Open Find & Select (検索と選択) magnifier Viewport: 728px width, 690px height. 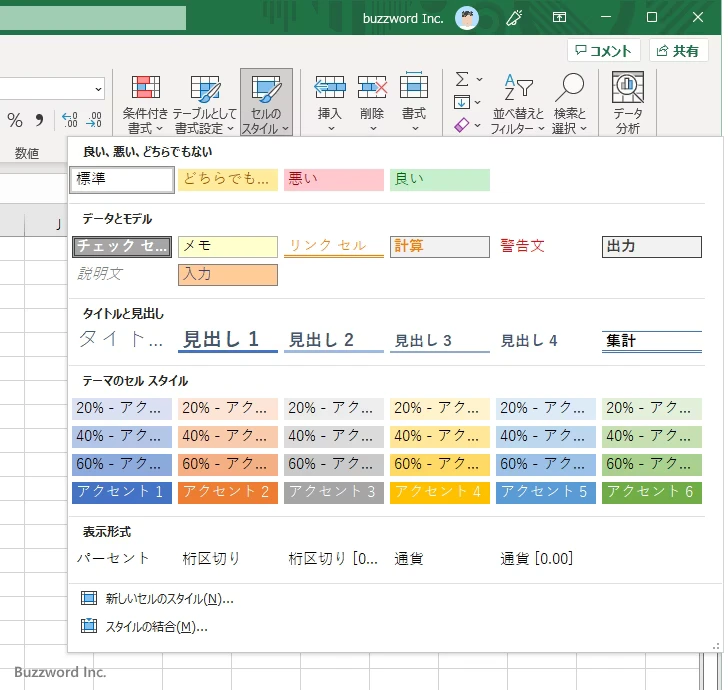(569, 104)
